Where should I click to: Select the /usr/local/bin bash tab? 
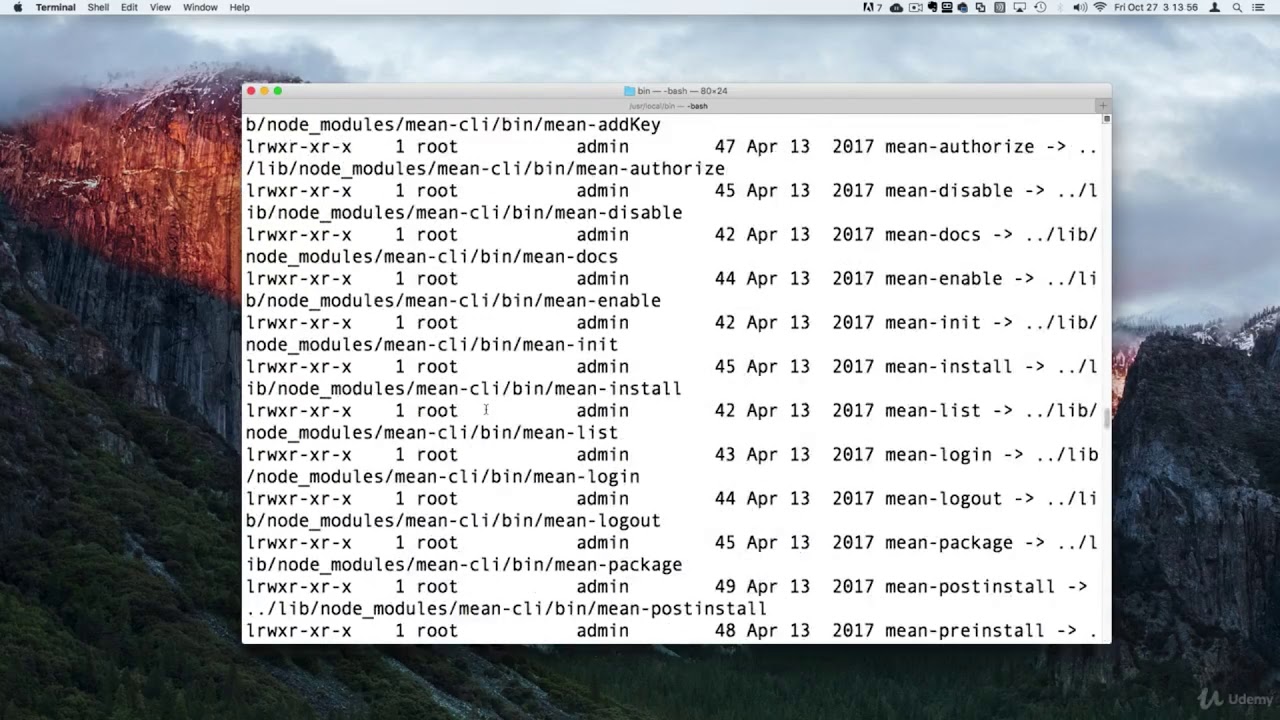[668, 106]
